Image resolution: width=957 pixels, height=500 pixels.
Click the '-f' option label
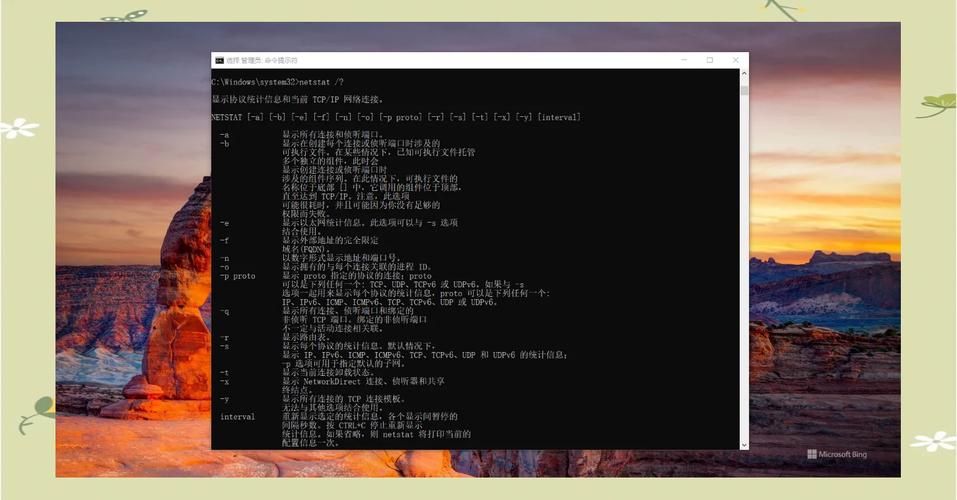[225, 241]
